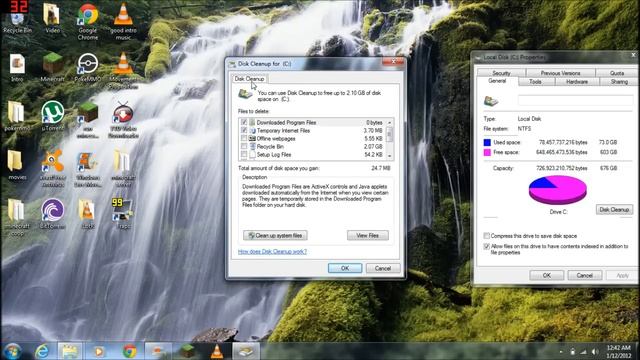Open the movies folder on desktop

17,165
